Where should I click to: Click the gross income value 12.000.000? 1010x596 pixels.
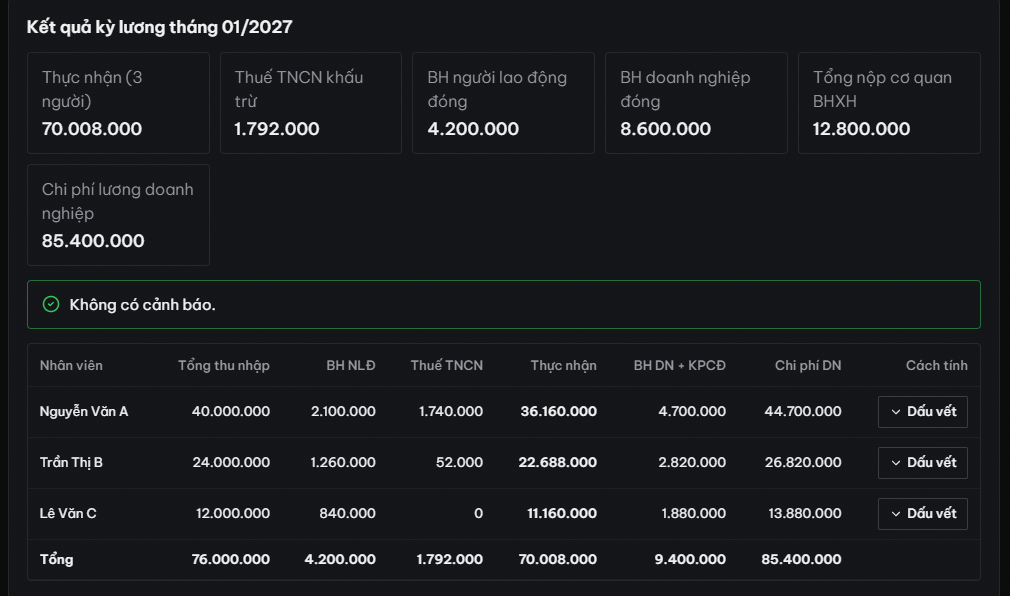click(x=233, y=513)
